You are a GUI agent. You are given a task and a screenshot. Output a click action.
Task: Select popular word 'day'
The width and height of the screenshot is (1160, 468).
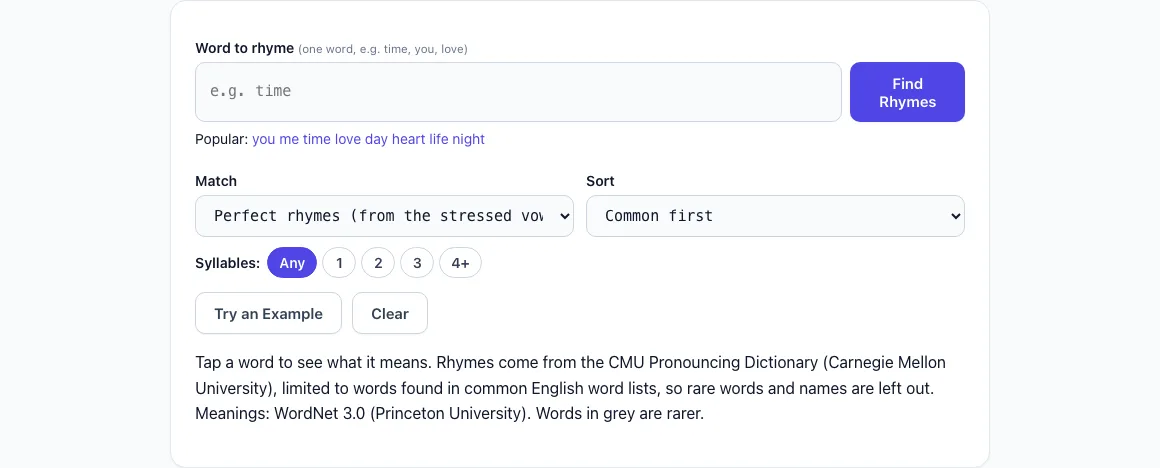(377, 139)
